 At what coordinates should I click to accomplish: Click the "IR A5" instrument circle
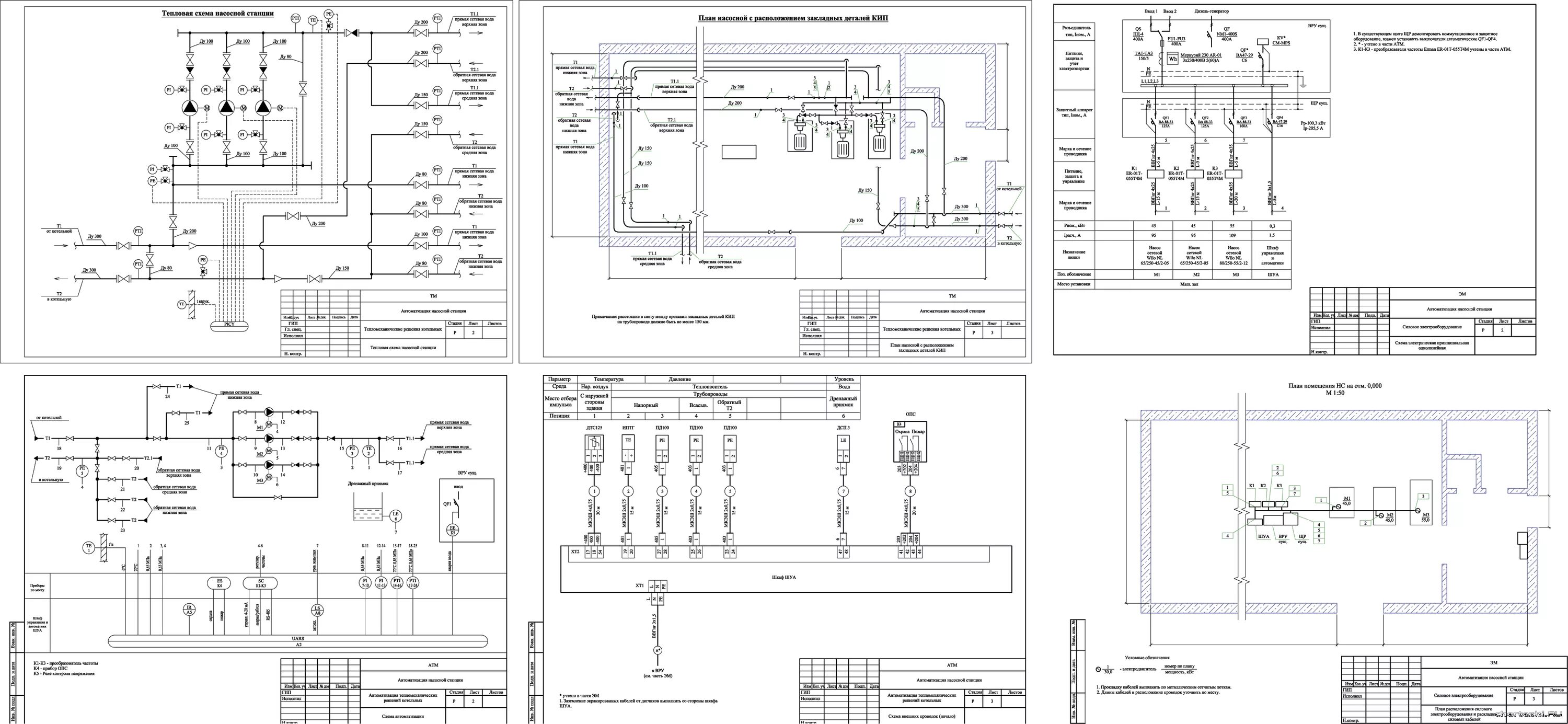coord(189,610)
